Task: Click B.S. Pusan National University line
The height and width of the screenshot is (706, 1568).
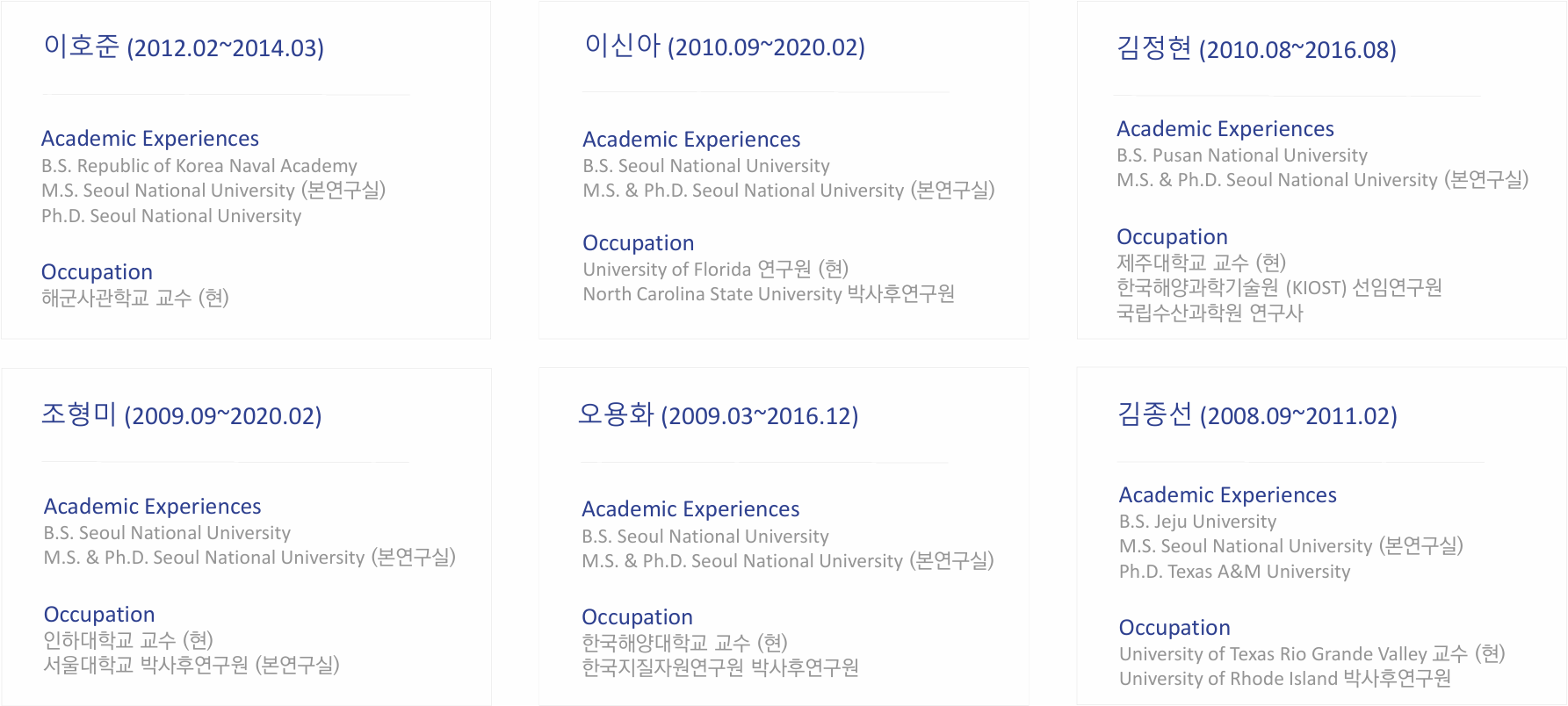Action: click(1241, 155)
